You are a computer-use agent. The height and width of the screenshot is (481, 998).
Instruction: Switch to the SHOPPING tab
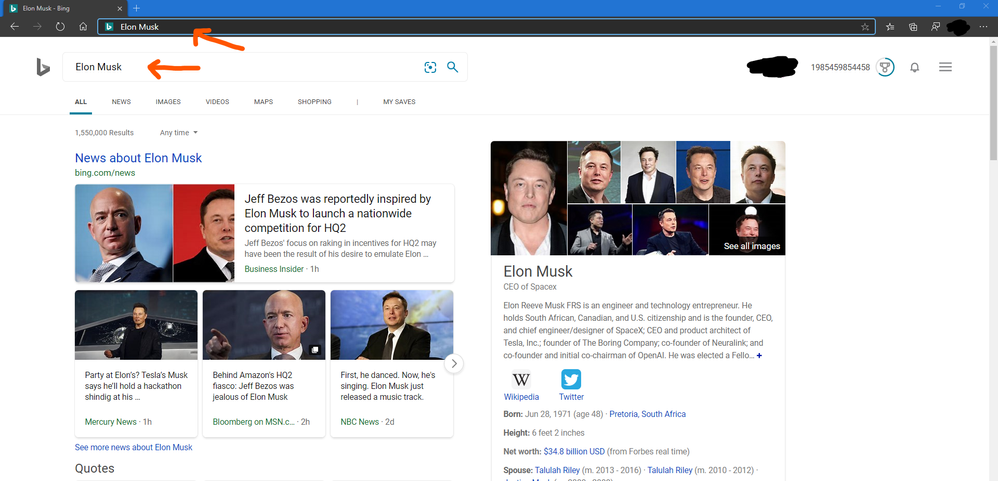[x=314, y=102]
